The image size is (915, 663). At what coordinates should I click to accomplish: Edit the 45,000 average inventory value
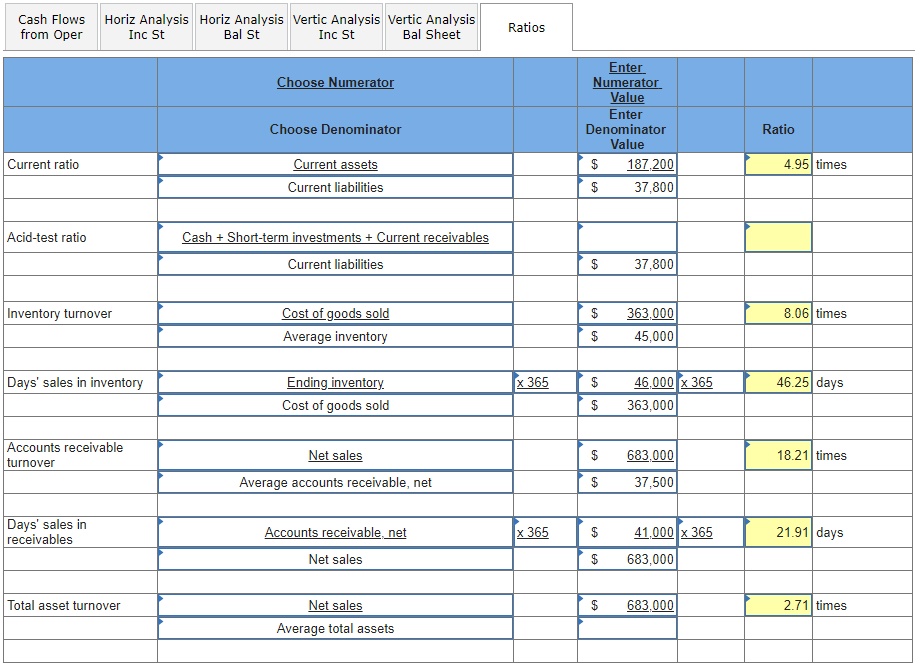(x=627, y=336)
